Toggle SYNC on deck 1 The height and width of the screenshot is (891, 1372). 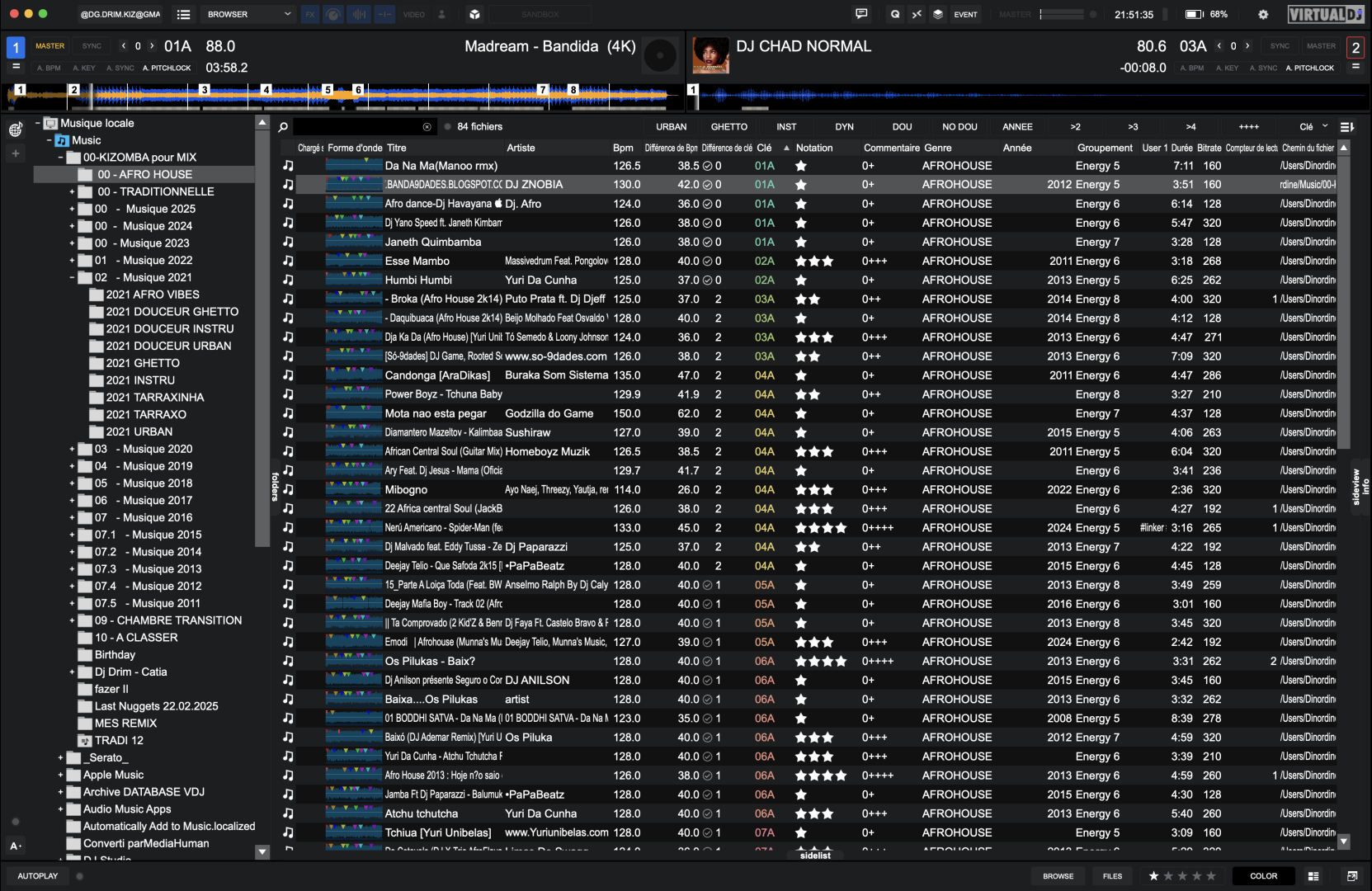(x=92, y=46)
